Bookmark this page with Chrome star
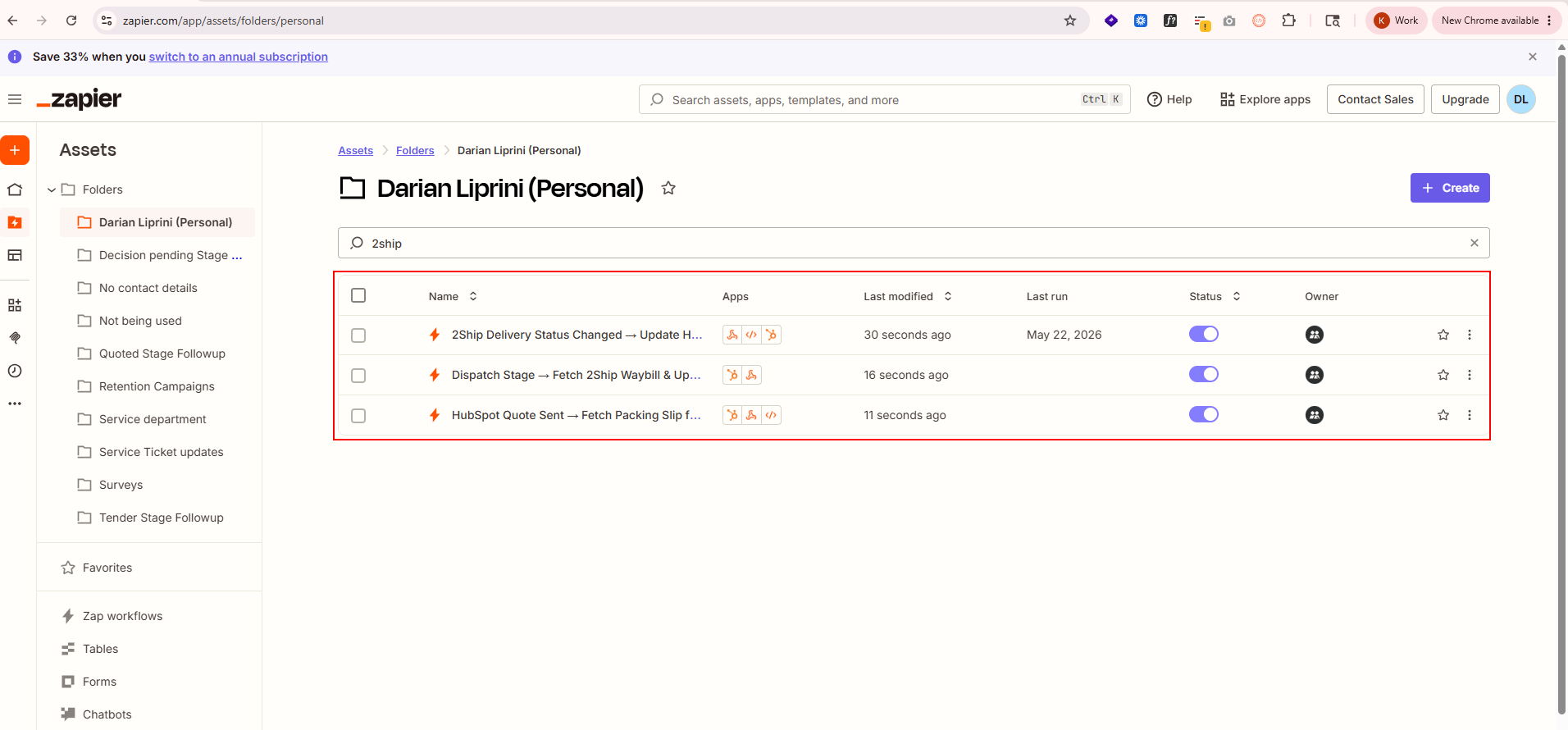The image size is (1568, 730). point(1070,21)
